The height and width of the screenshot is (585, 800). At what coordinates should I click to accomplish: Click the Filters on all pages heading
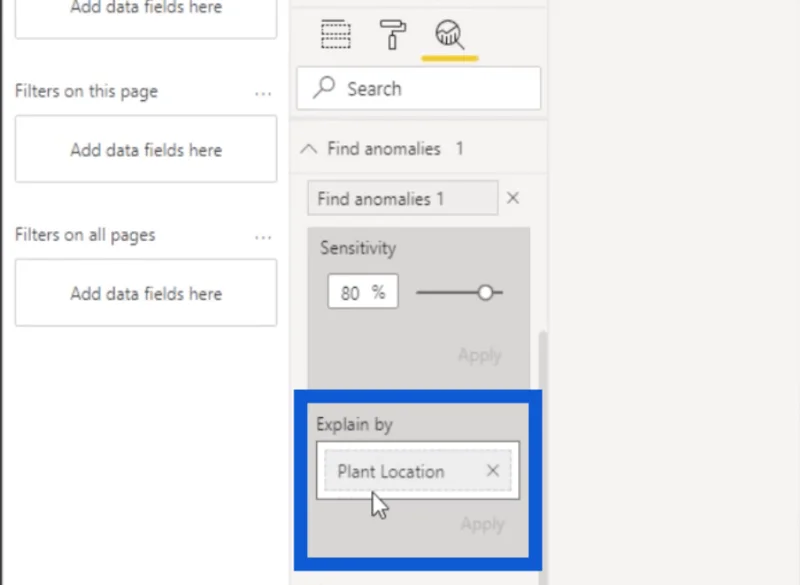coord(85,235)
